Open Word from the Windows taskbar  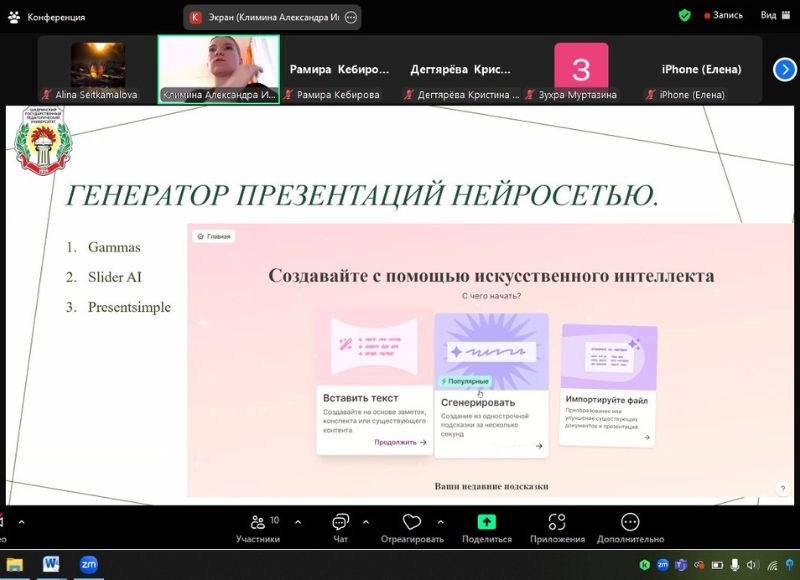point(51,565)
